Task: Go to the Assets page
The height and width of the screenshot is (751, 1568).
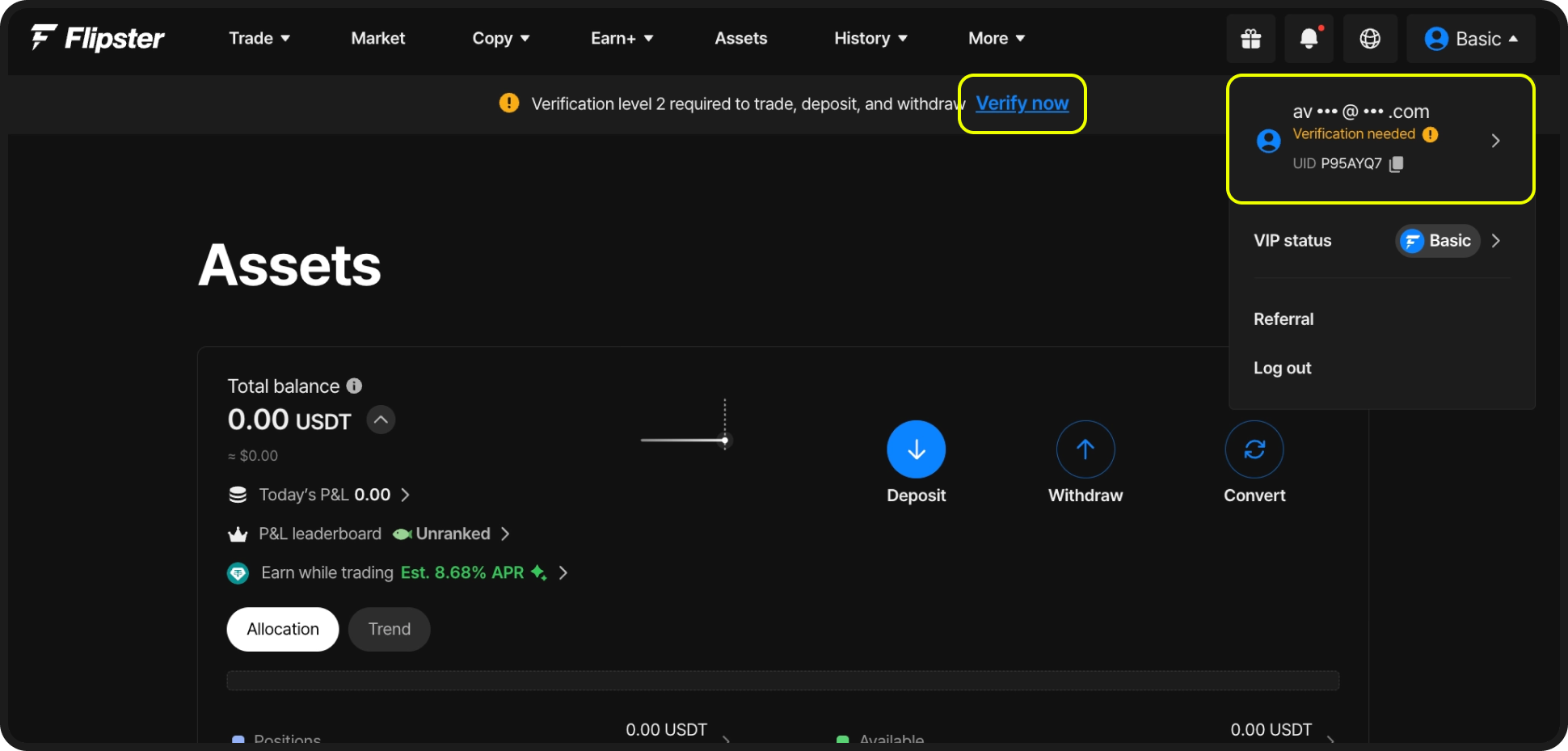Action: point(741,38)
